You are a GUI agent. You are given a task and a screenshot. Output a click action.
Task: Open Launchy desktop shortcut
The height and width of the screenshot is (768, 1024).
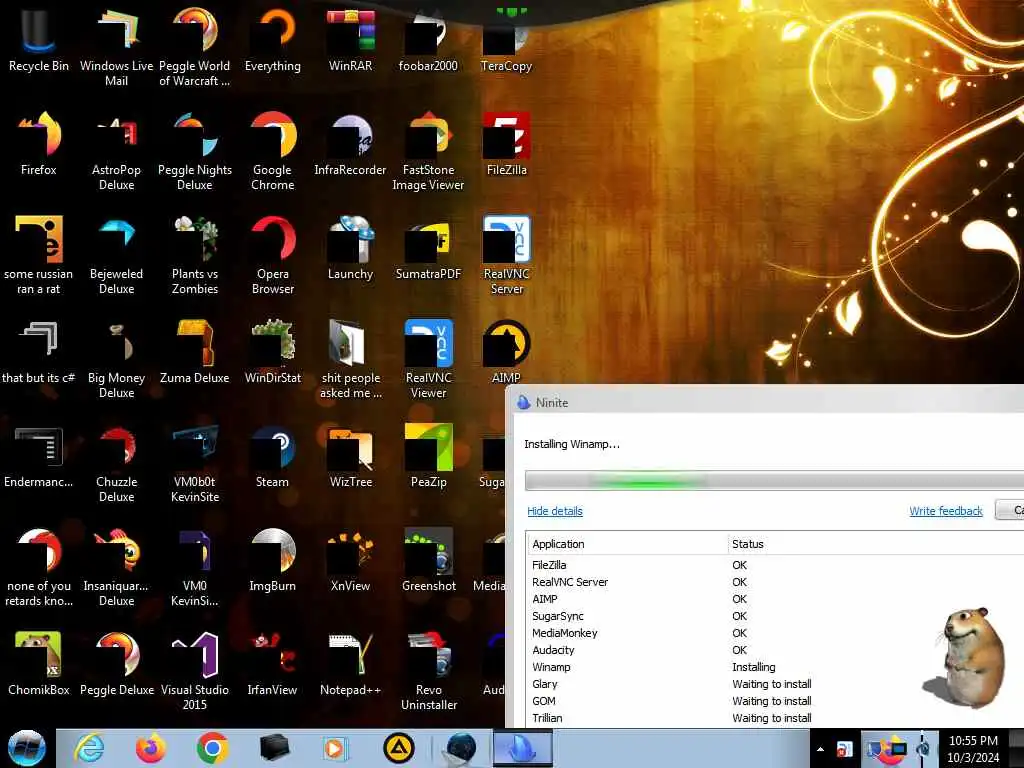coord(351,248)
